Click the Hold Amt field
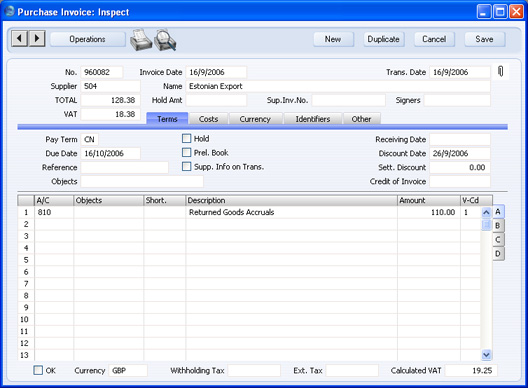The height and width of the screenshot is (388, 528). pyautogui.click(x=216, y=100)
